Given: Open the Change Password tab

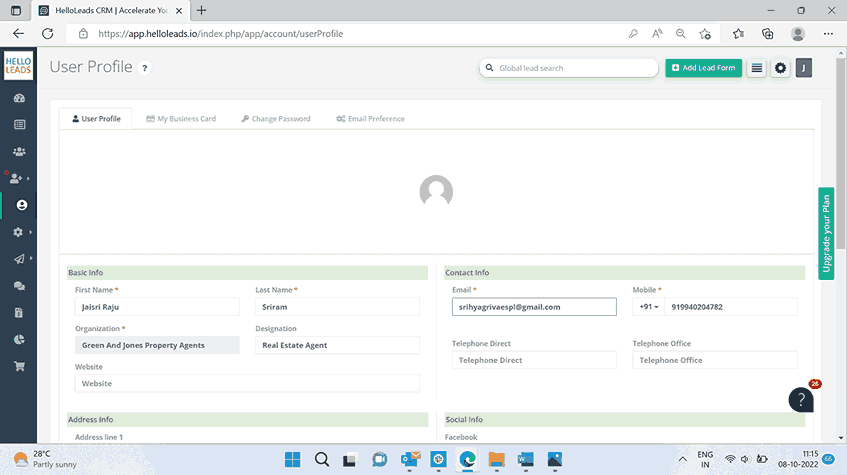Looking at the screenshot, I should point(276,119).
